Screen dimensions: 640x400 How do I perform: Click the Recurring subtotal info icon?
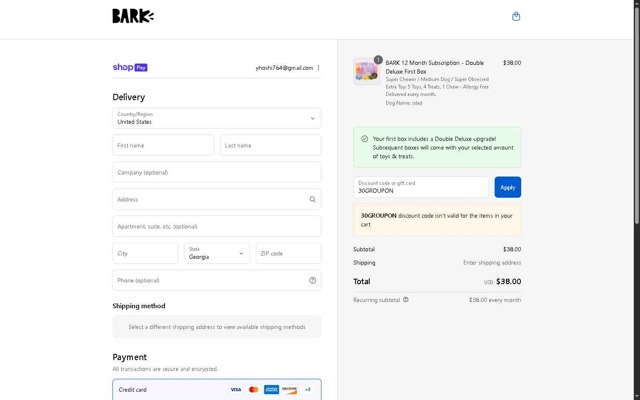406,300
